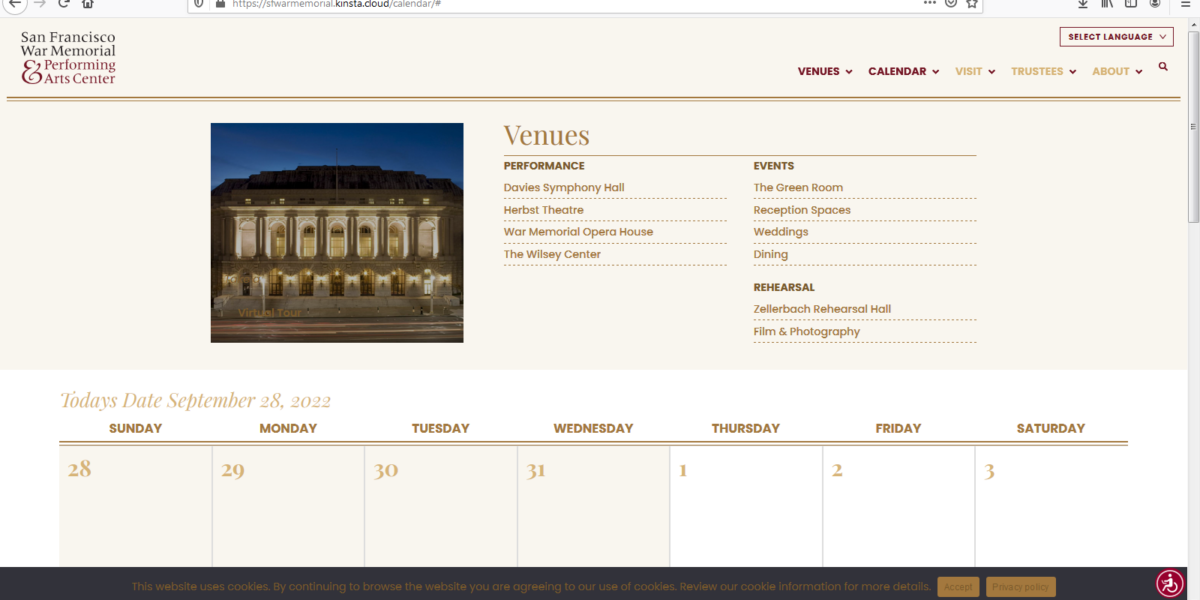
Task: Reload the page with the refresh icon
Action: [64, 3]
